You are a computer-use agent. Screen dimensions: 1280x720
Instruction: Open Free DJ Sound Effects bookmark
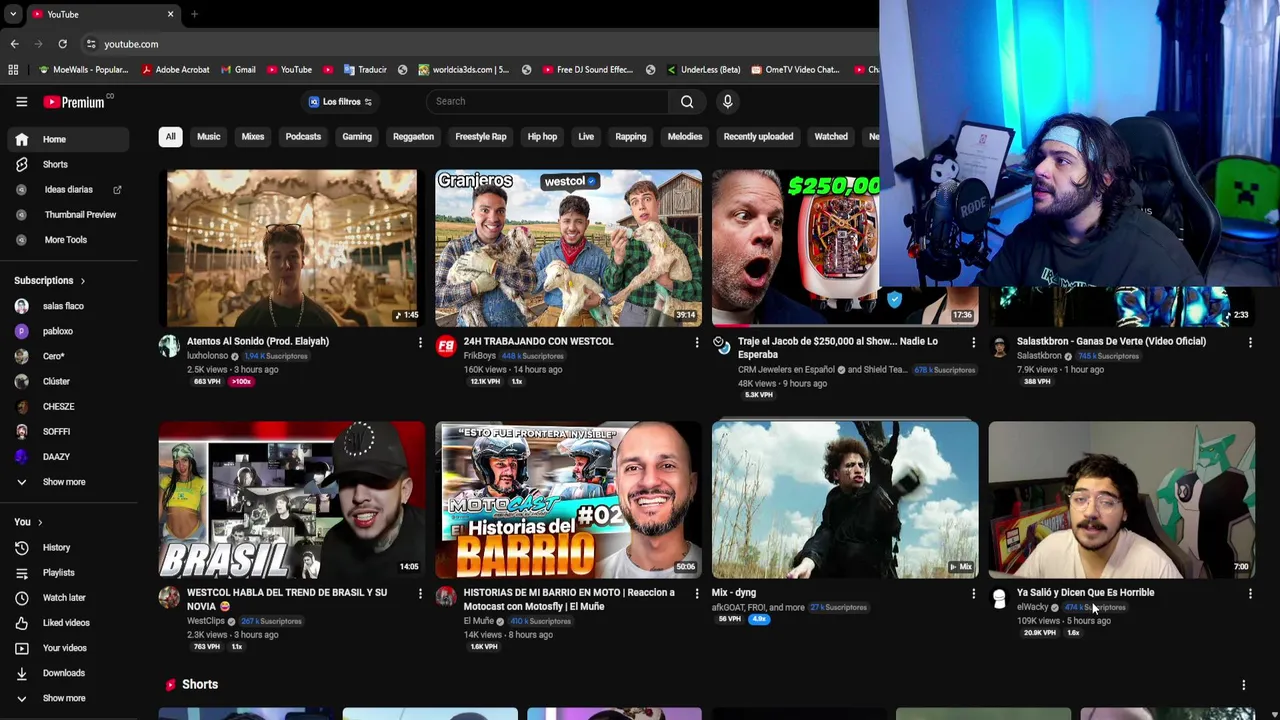pos(588,69)
